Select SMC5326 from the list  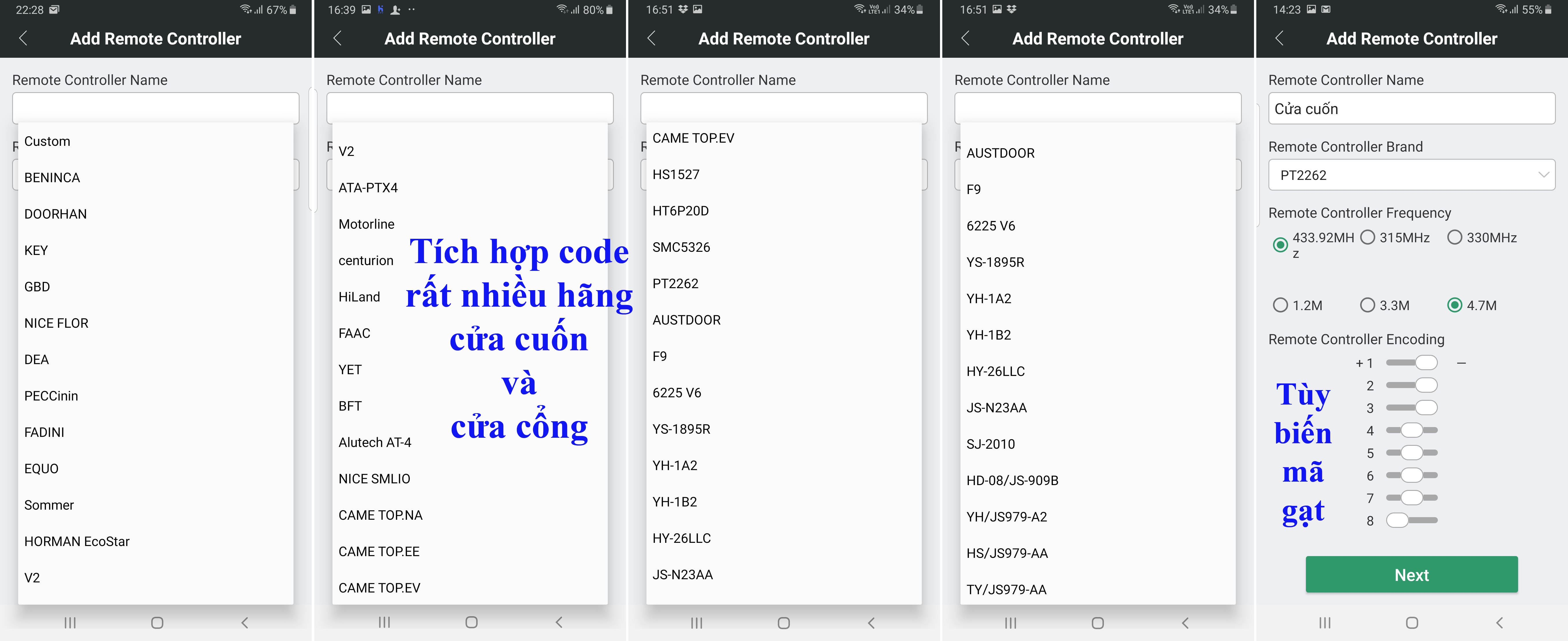coord(784,247)
